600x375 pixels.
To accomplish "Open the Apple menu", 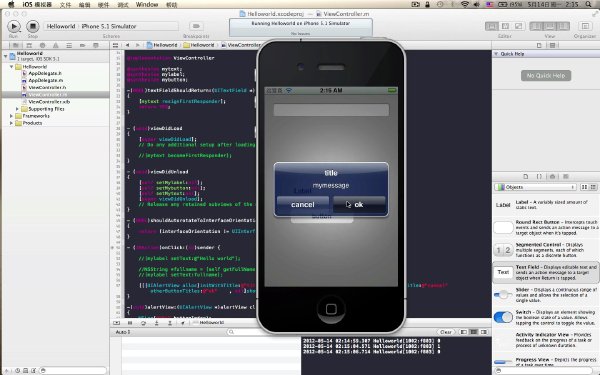I will (x=11, y=4).
